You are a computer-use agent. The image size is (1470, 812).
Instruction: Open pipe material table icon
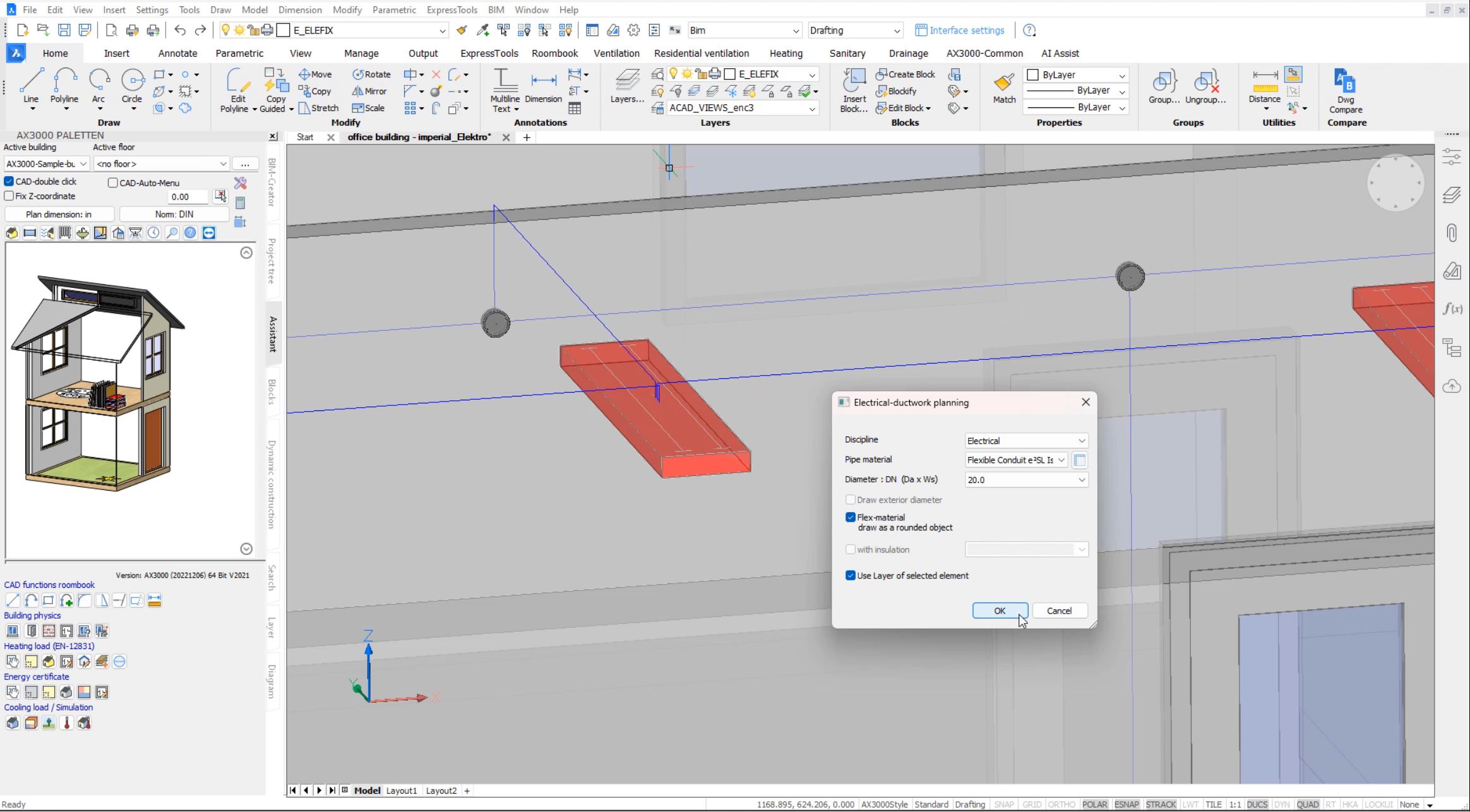[1079, 460]
